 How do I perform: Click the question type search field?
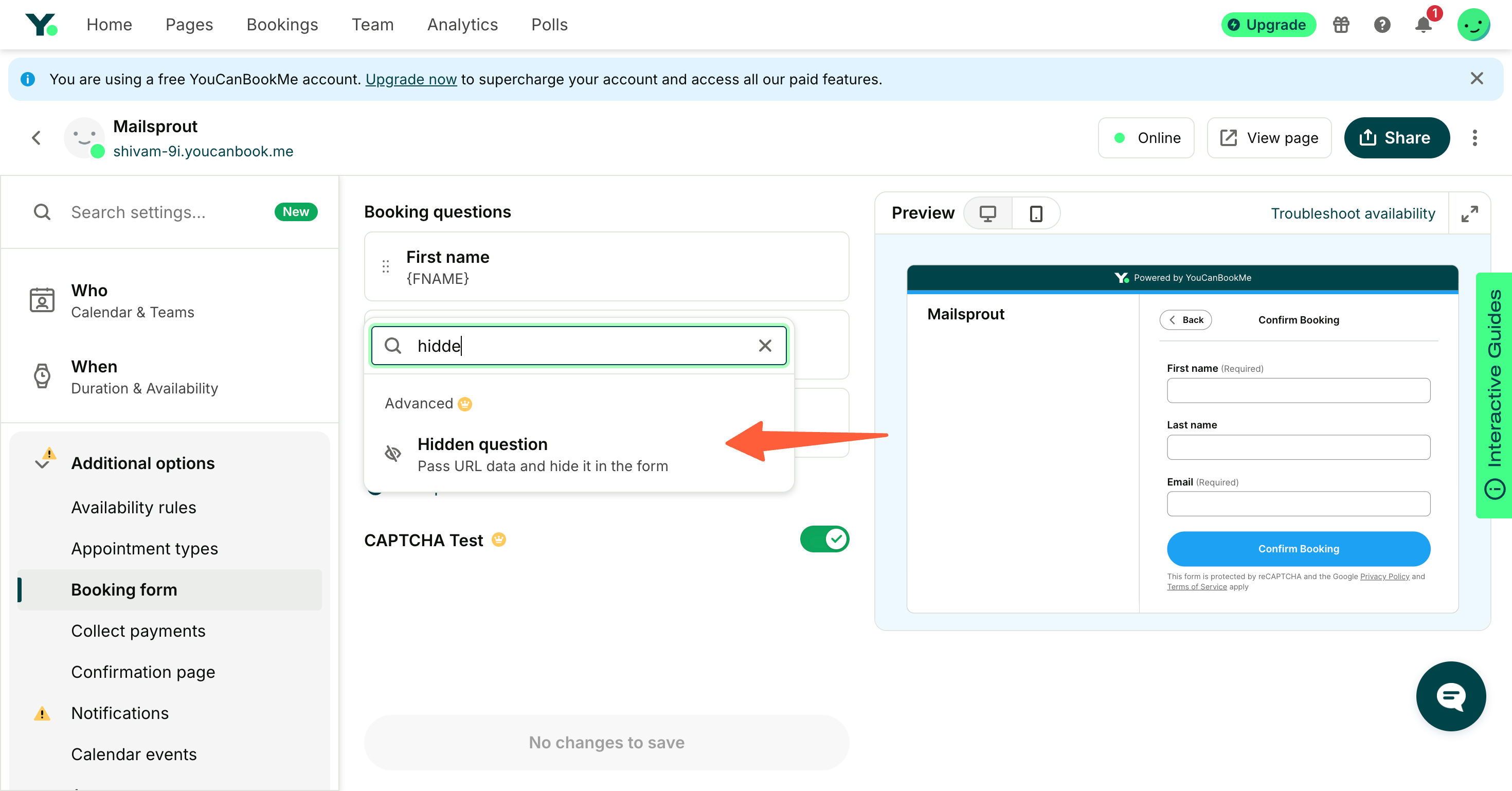(x=578, y=346)
